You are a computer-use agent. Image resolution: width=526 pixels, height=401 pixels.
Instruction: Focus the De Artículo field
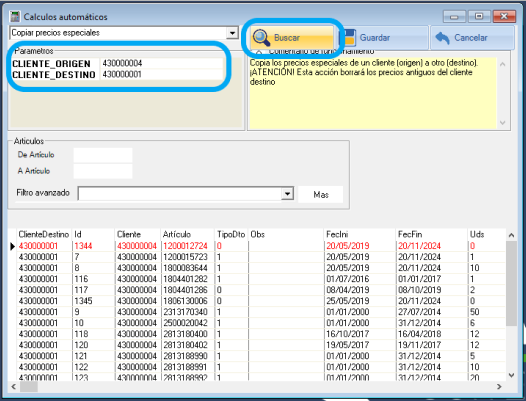[103, 155]
